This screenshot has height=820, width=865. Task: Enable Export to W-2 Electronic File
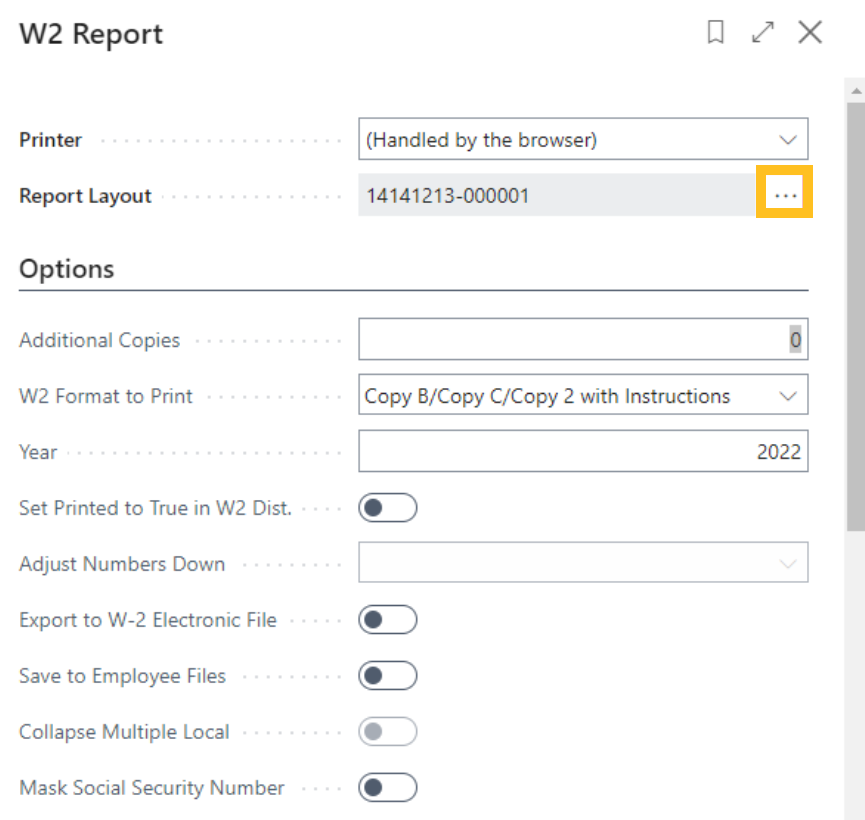coord(387,620)
